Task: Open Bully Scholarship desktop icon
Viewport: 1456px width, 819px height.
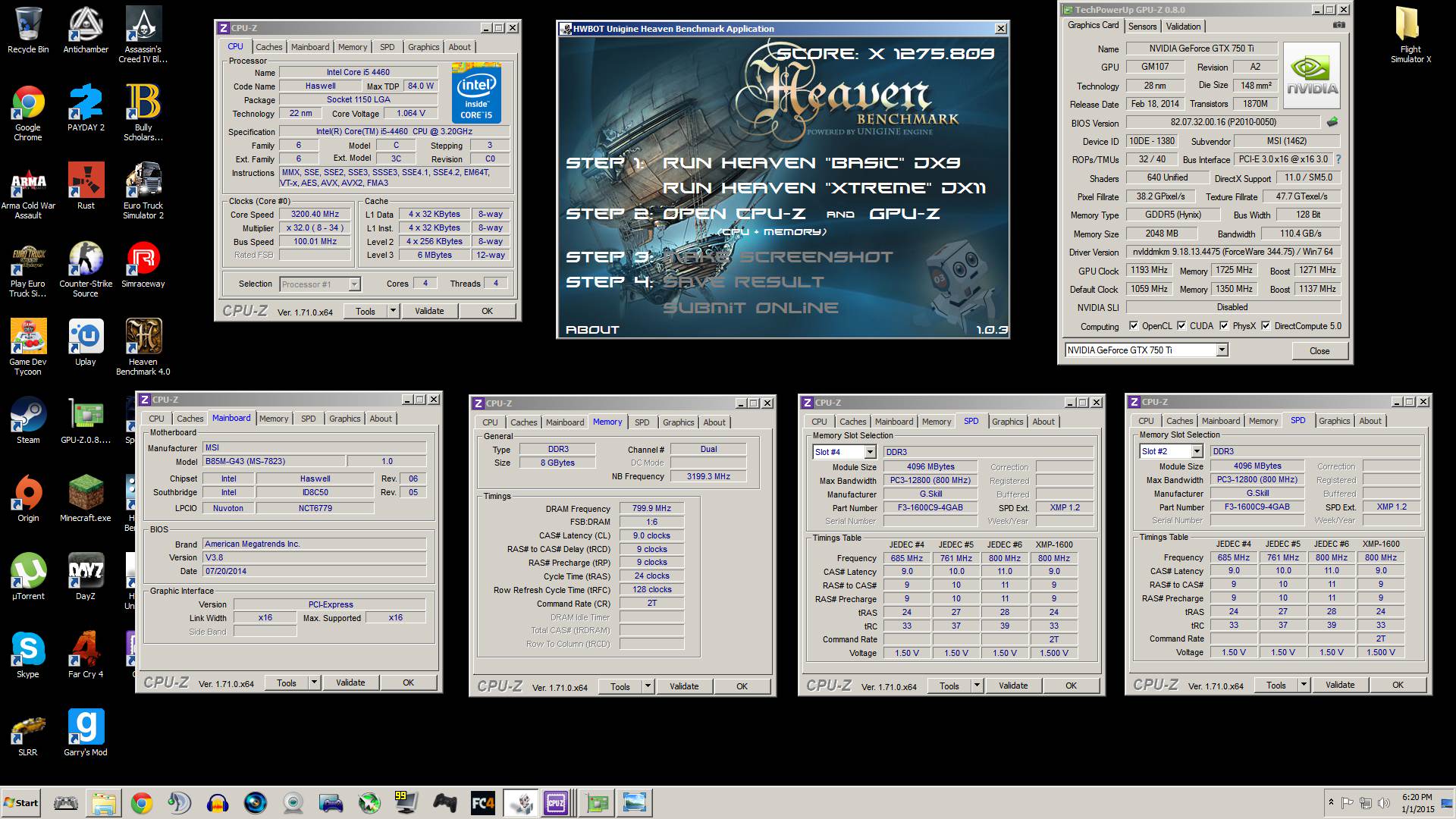Action: (143, 112)
